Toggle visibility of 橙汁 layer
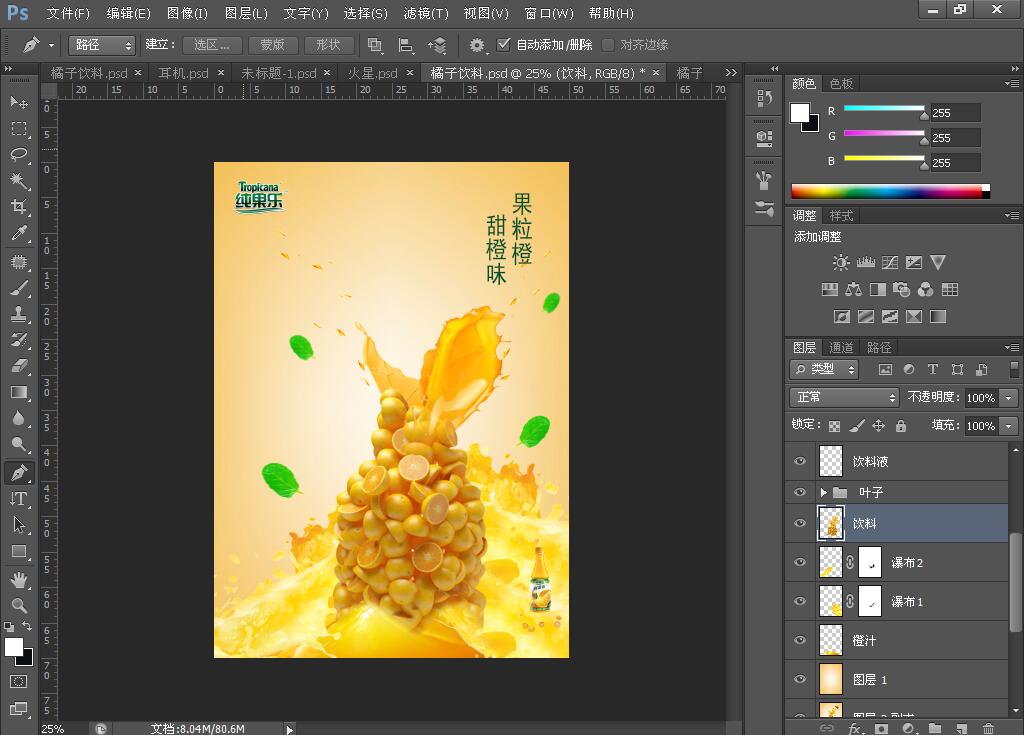 pyautogui.click(x=799, y=640)
